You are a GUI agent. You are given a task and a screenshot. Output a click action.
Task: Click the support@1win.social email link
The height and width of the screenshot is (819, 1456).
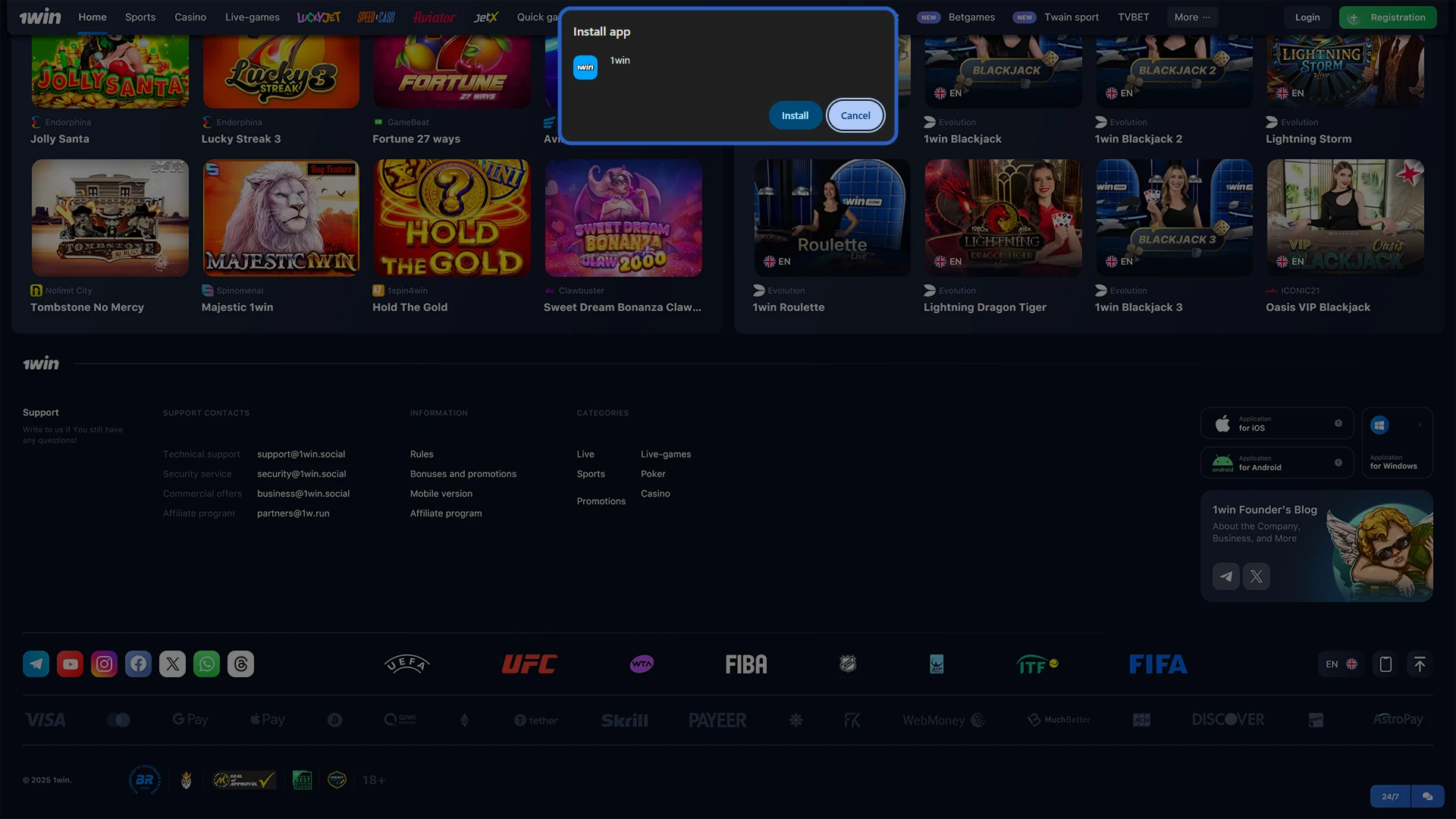click(301, 454)
